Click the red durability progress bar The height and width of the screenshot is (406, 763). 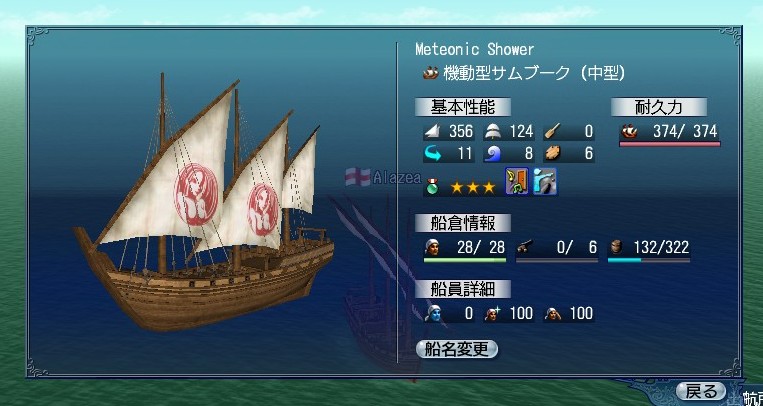(670, 144)
